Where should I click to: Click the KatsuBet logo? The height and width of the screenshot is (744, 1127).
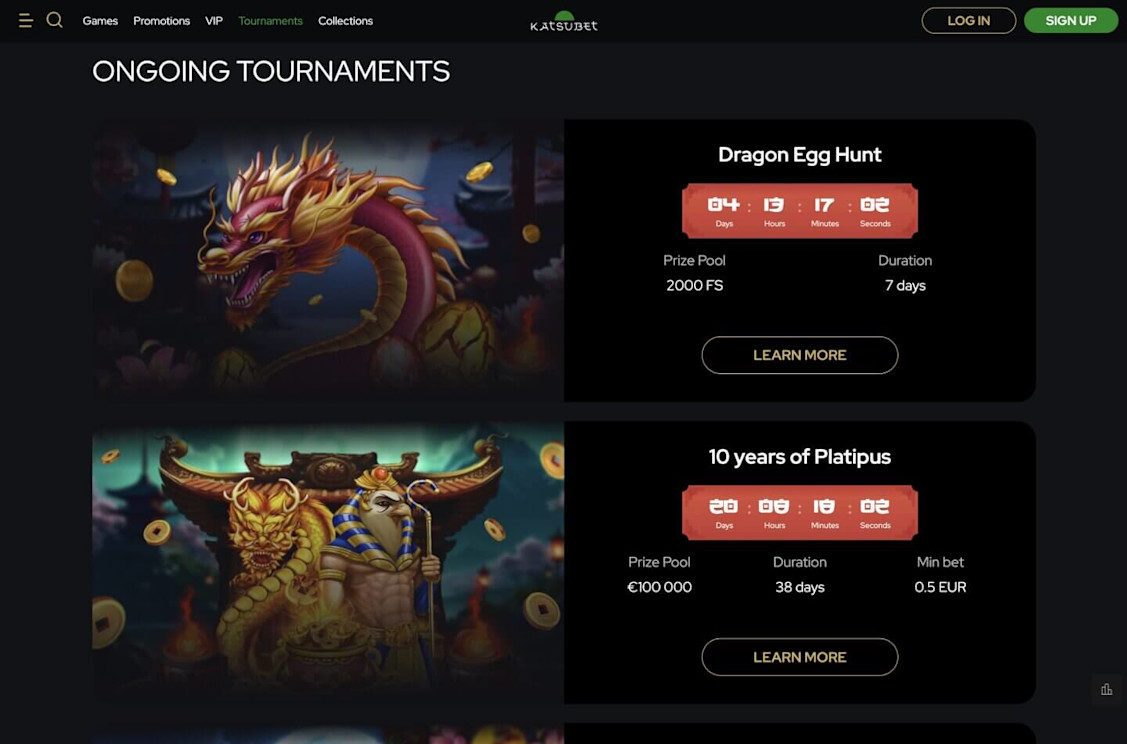click(564, 22)
